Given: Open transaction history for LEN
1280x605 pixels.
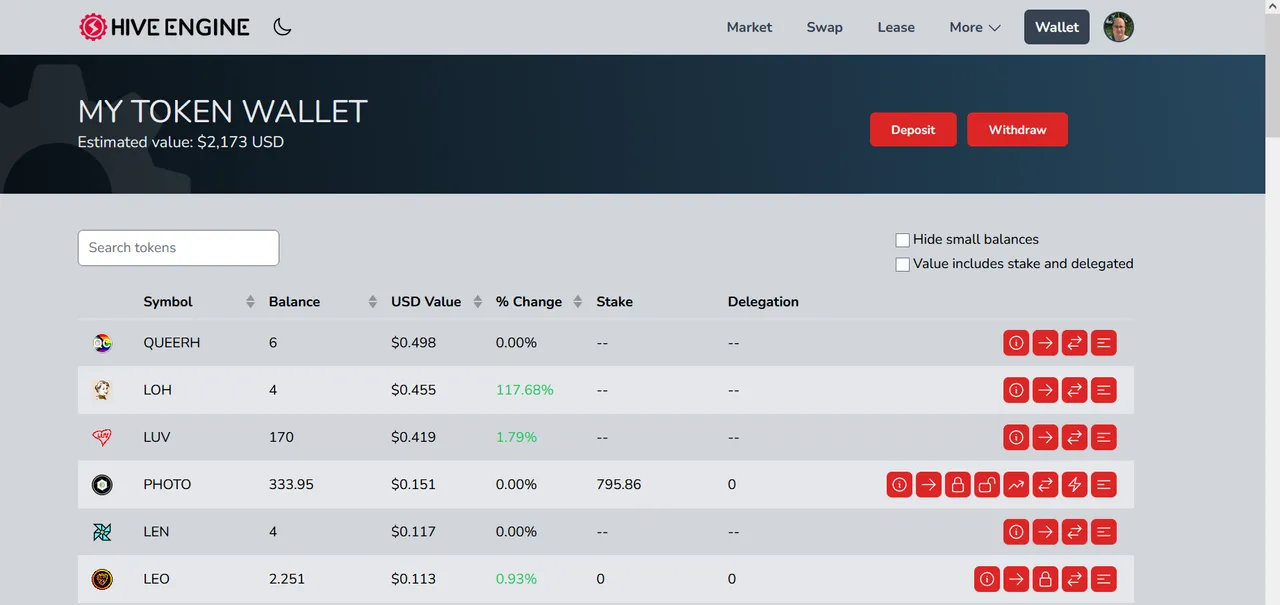Looking at the screenshot, I should pos(1103,532).
